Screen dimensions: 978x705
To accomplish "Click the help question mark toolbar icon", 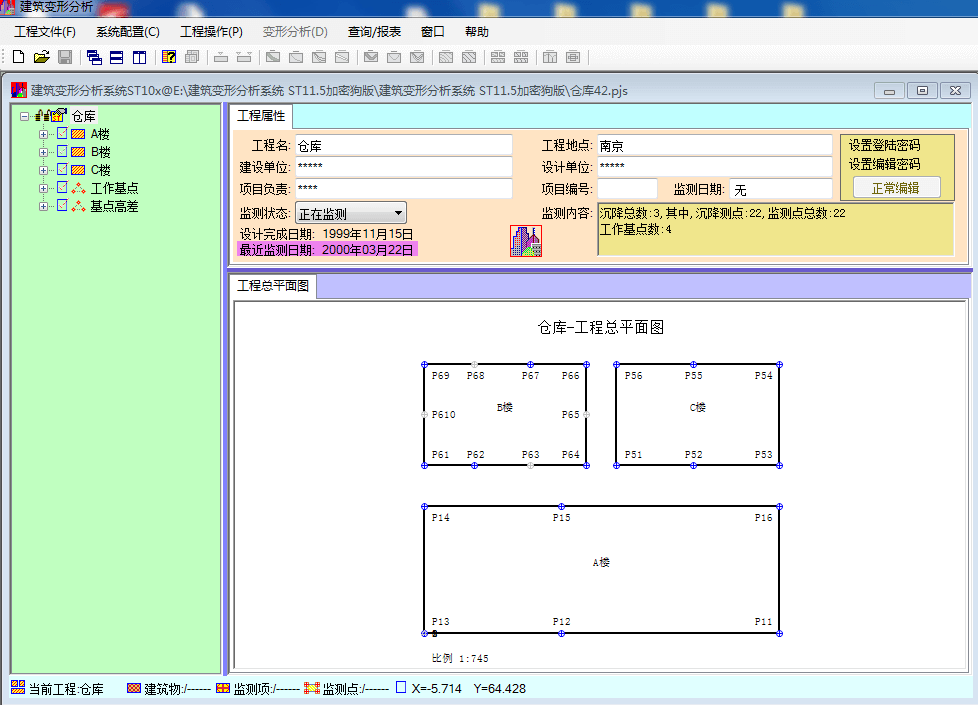I will click(169, 57).
